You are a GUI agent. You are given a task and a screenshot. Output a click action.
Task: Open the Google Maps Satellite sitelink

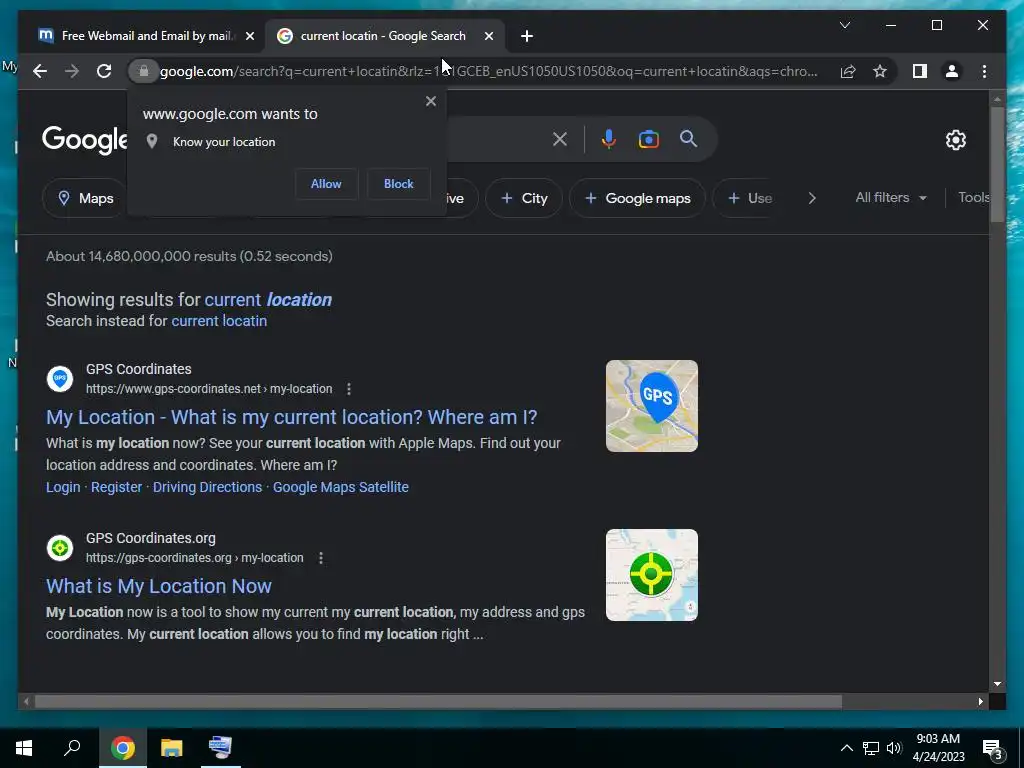341,487
